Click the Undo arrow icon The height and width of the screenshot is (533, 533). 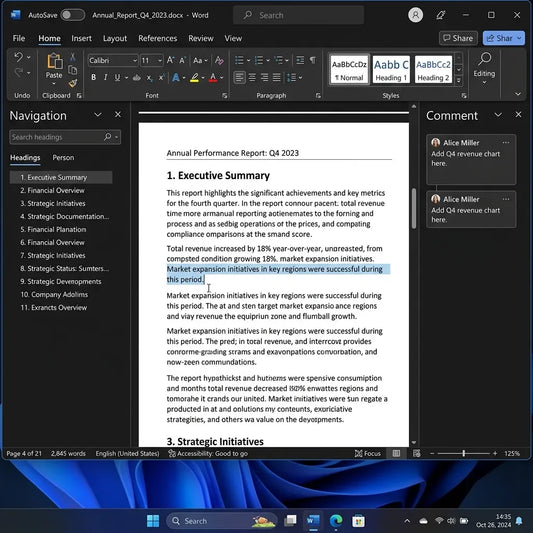click(19, 57)
